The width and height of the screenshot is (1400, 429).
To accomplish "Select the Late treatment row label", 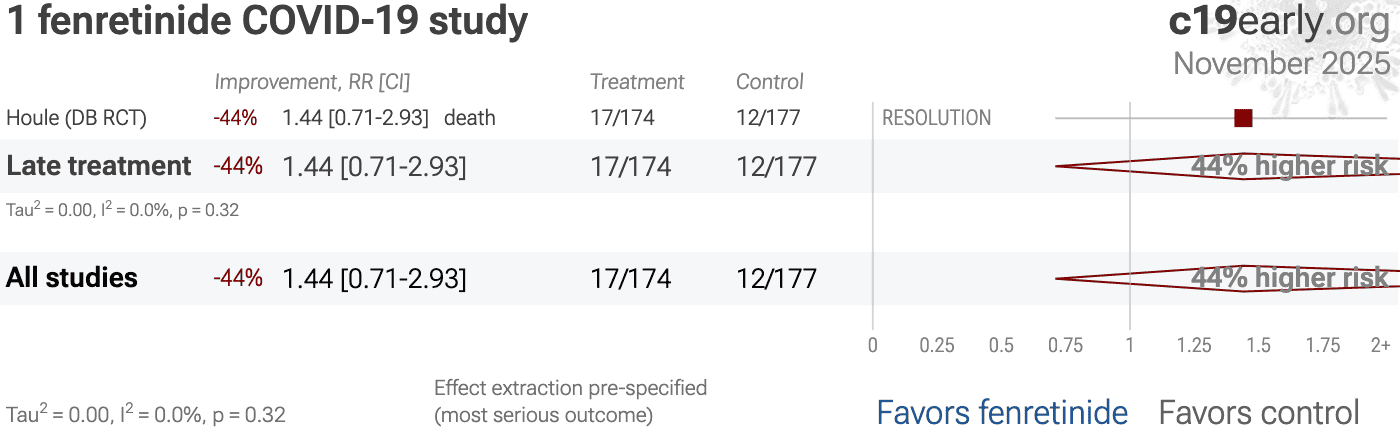I will pos(99,166).
